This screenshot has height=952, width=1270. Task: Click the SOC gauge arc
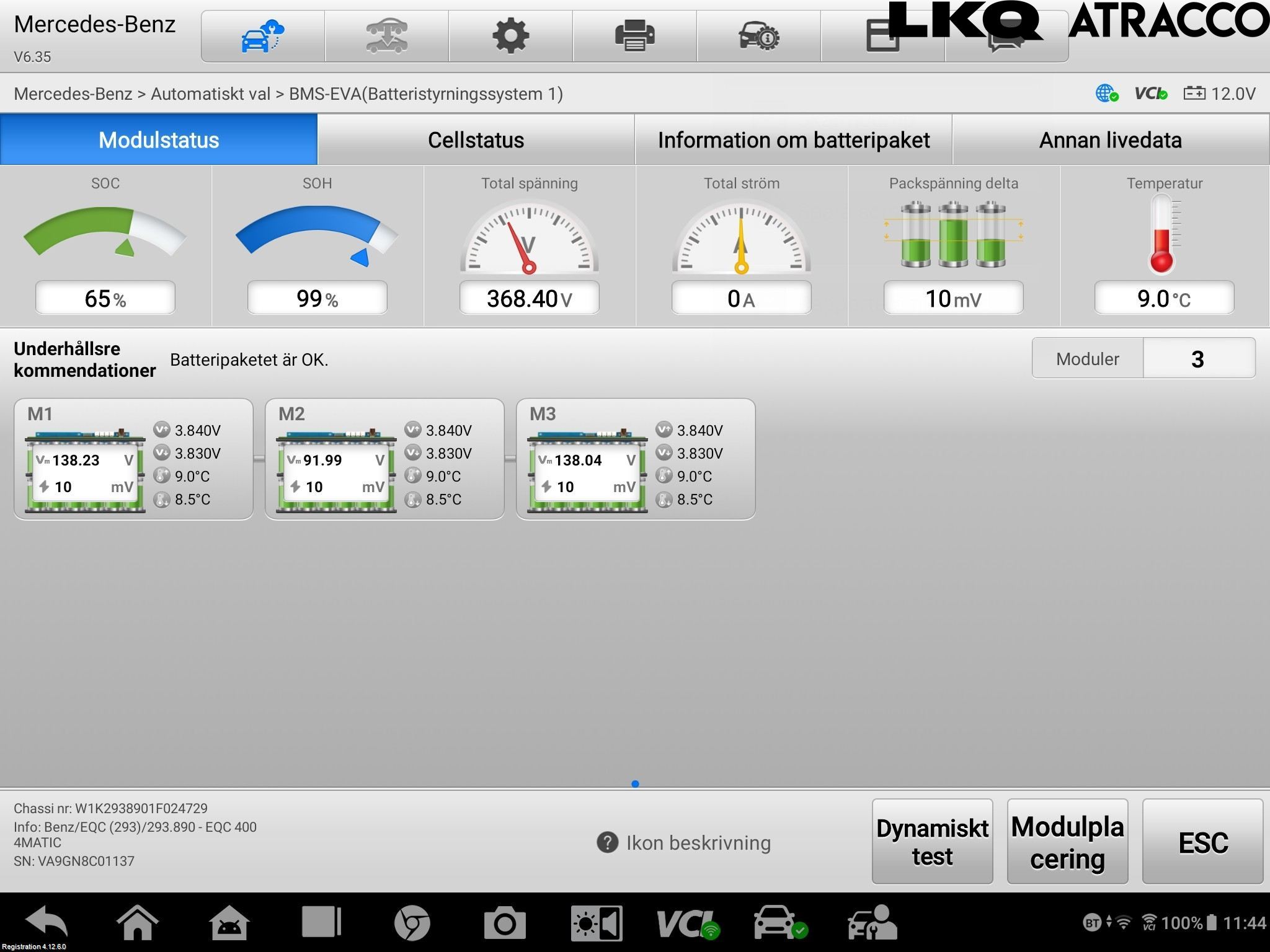pos(105,232)
